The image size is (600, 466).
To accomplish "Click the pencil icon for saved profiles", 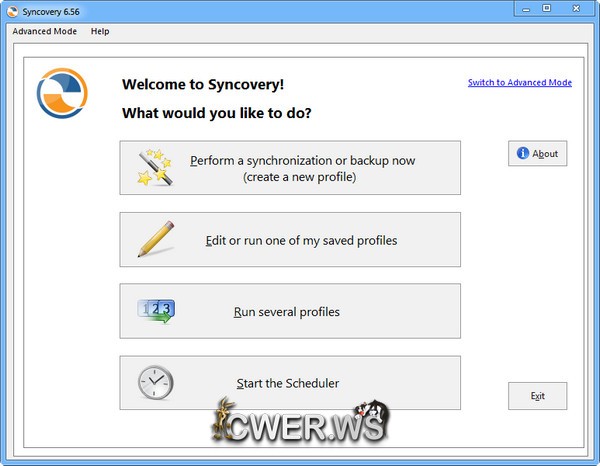I will pyautogui.click(x=156, y=239).
